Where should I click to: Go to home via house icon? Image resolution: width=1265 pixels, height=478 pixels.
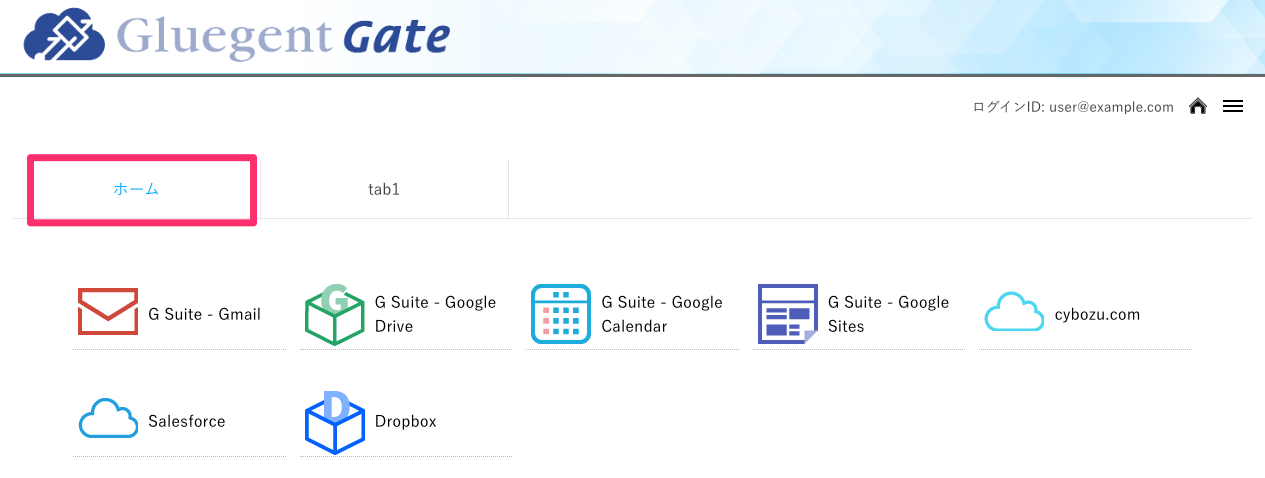tap(1197, 106)
